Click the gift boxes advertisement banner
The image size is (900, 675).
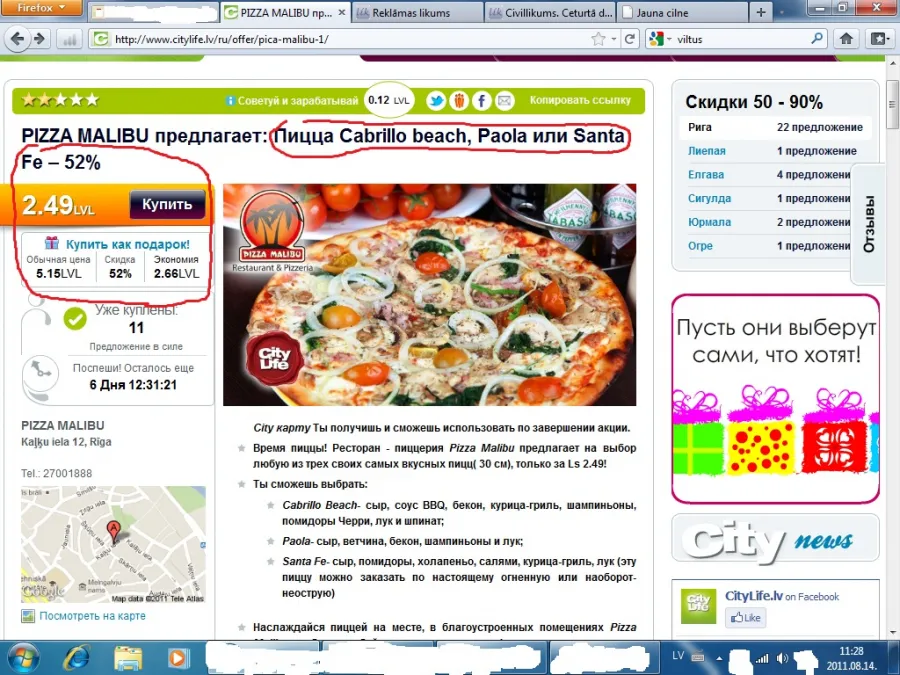pyautogui.click(x=775, y=399)
